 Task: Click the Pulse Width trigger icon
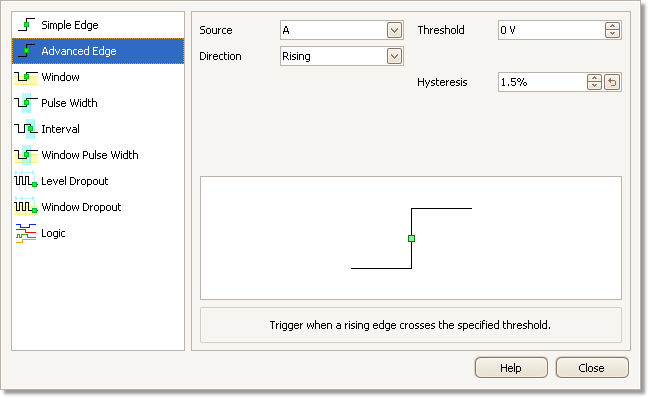pos(26,103)
